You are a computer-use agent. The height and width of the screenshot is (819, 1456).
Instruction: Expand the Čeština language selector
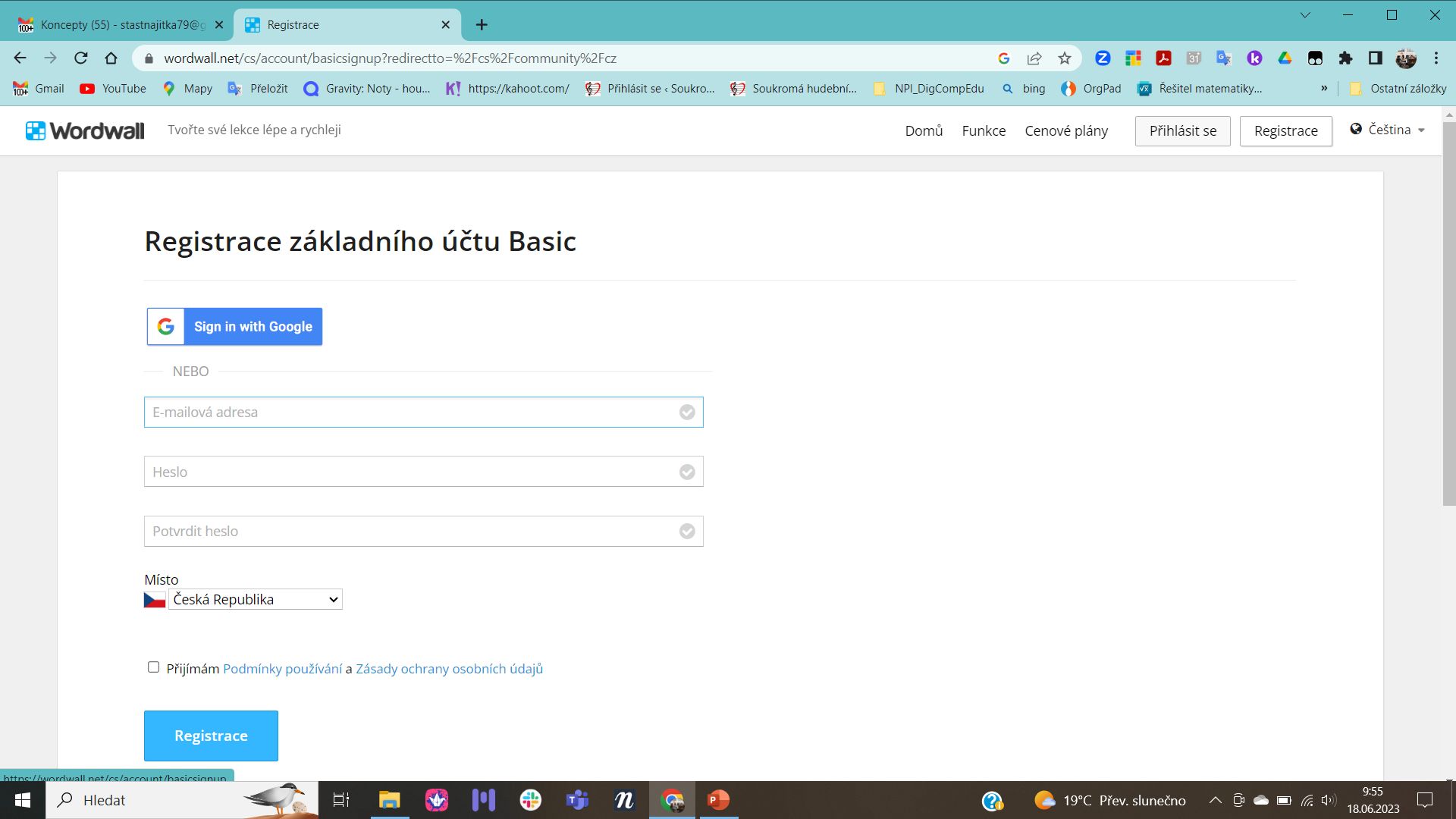(1388, 130)
